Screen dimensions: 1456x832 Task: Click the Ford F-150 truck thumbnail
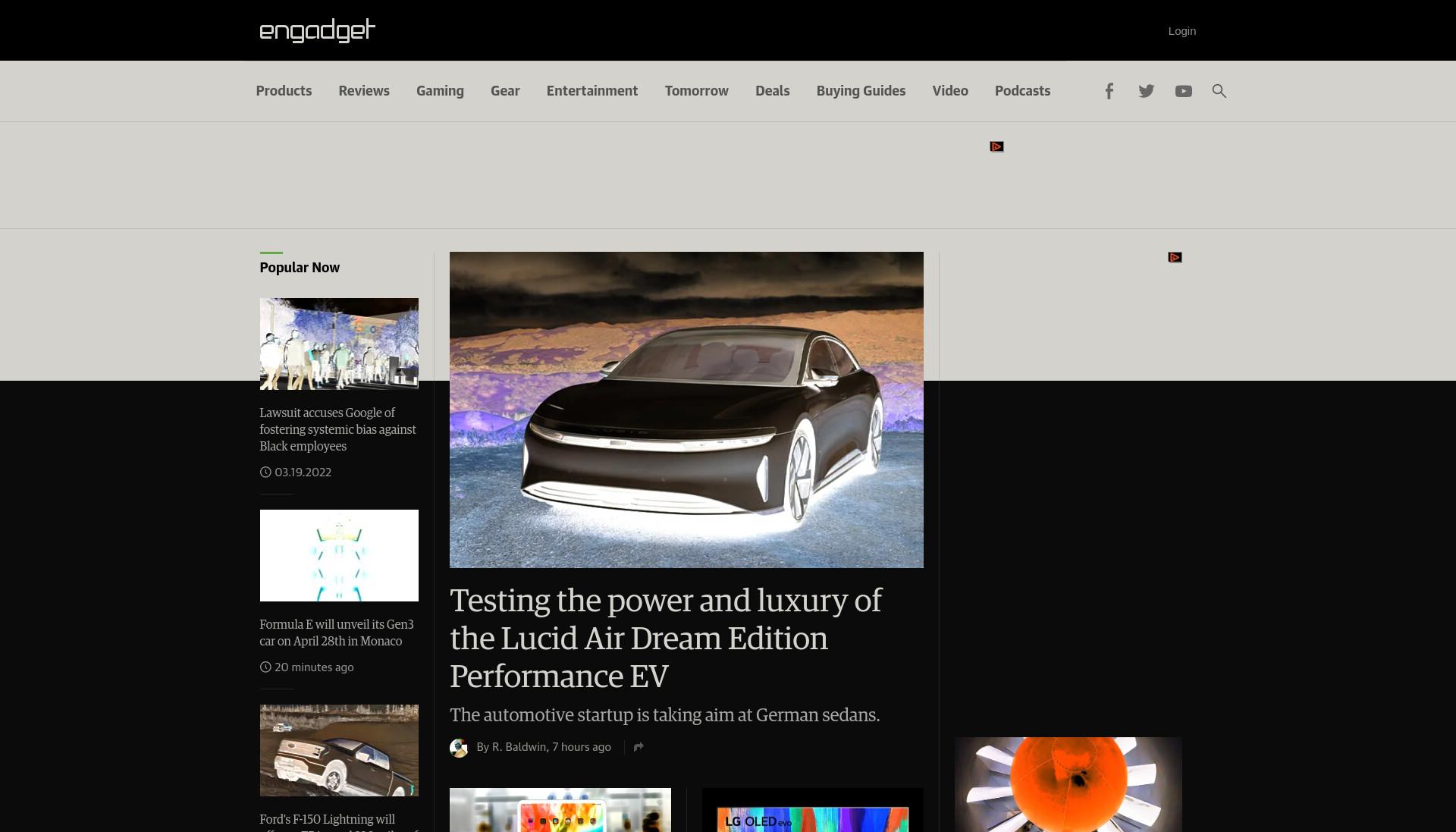339,750
